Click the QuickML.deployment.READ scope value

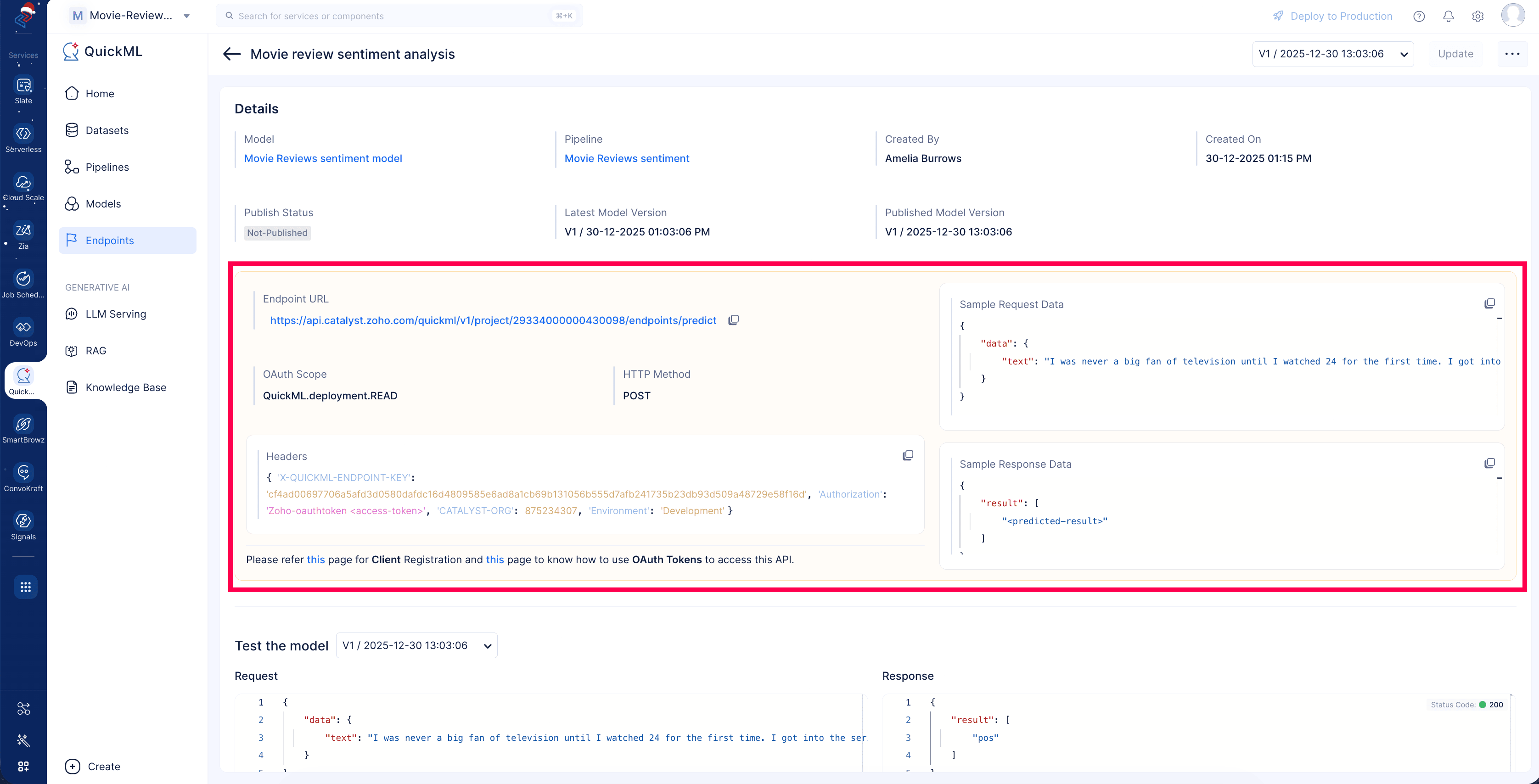click(330, 396)
